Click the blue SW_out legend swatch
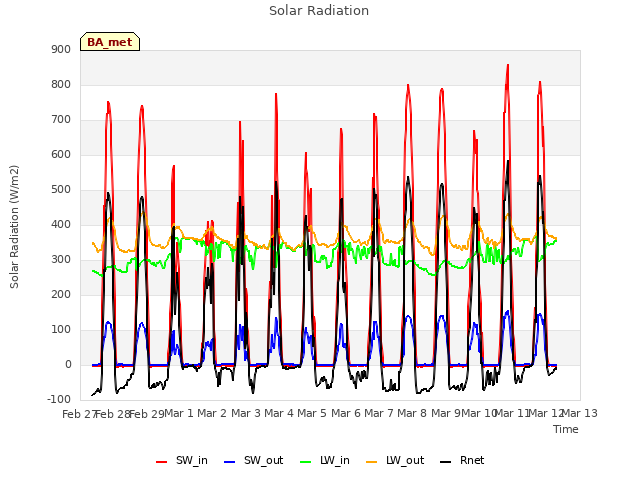Viewport: 640px width, 480px height. click(x=230, y=462)
